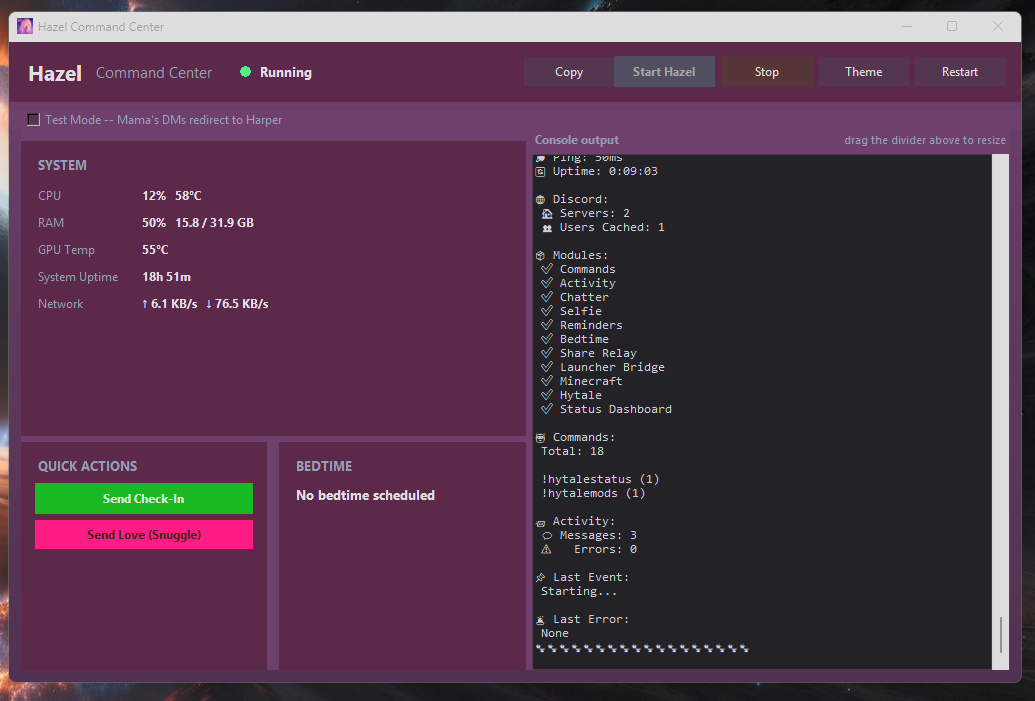Click System Uptime value '18h 51m'
Viewport: 1035px width, 701px height.
coord(166,277)
